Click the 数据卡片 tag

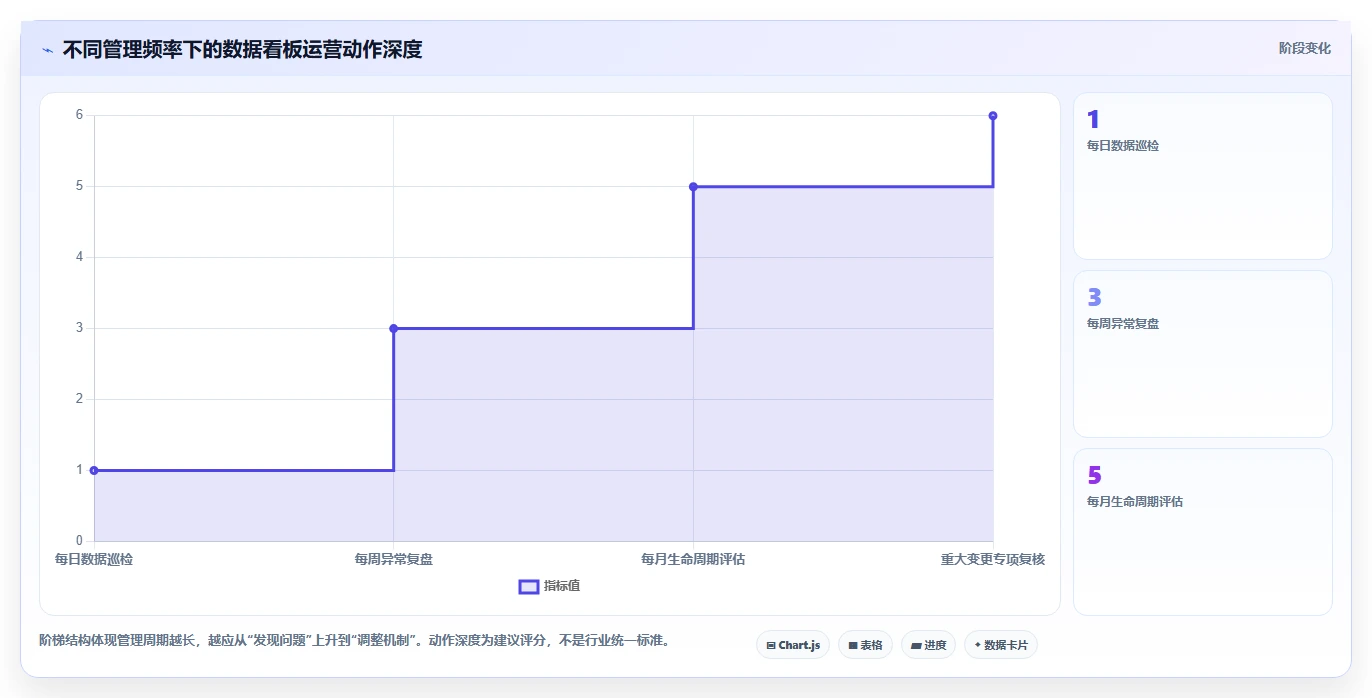pyautogui.click(x=1000, y=645)
